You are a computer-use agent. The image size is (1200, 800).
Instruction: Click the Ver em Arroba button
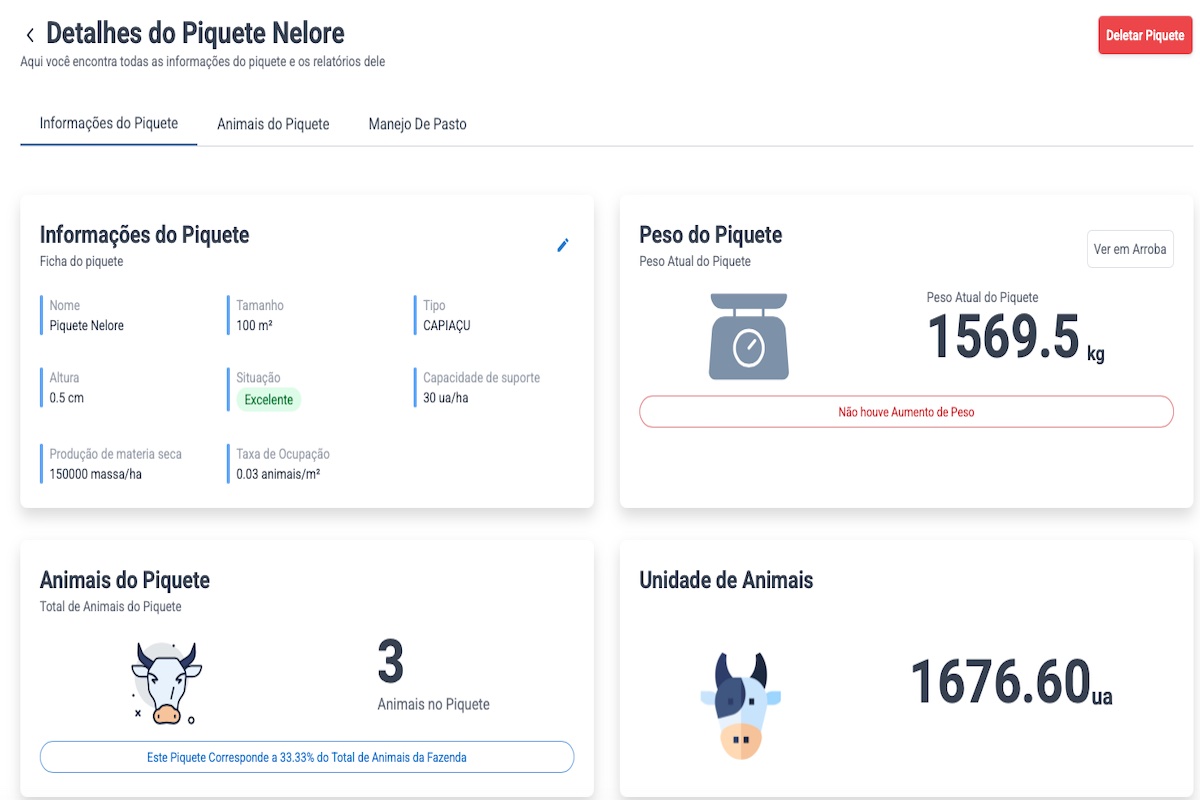[1130, 249]
